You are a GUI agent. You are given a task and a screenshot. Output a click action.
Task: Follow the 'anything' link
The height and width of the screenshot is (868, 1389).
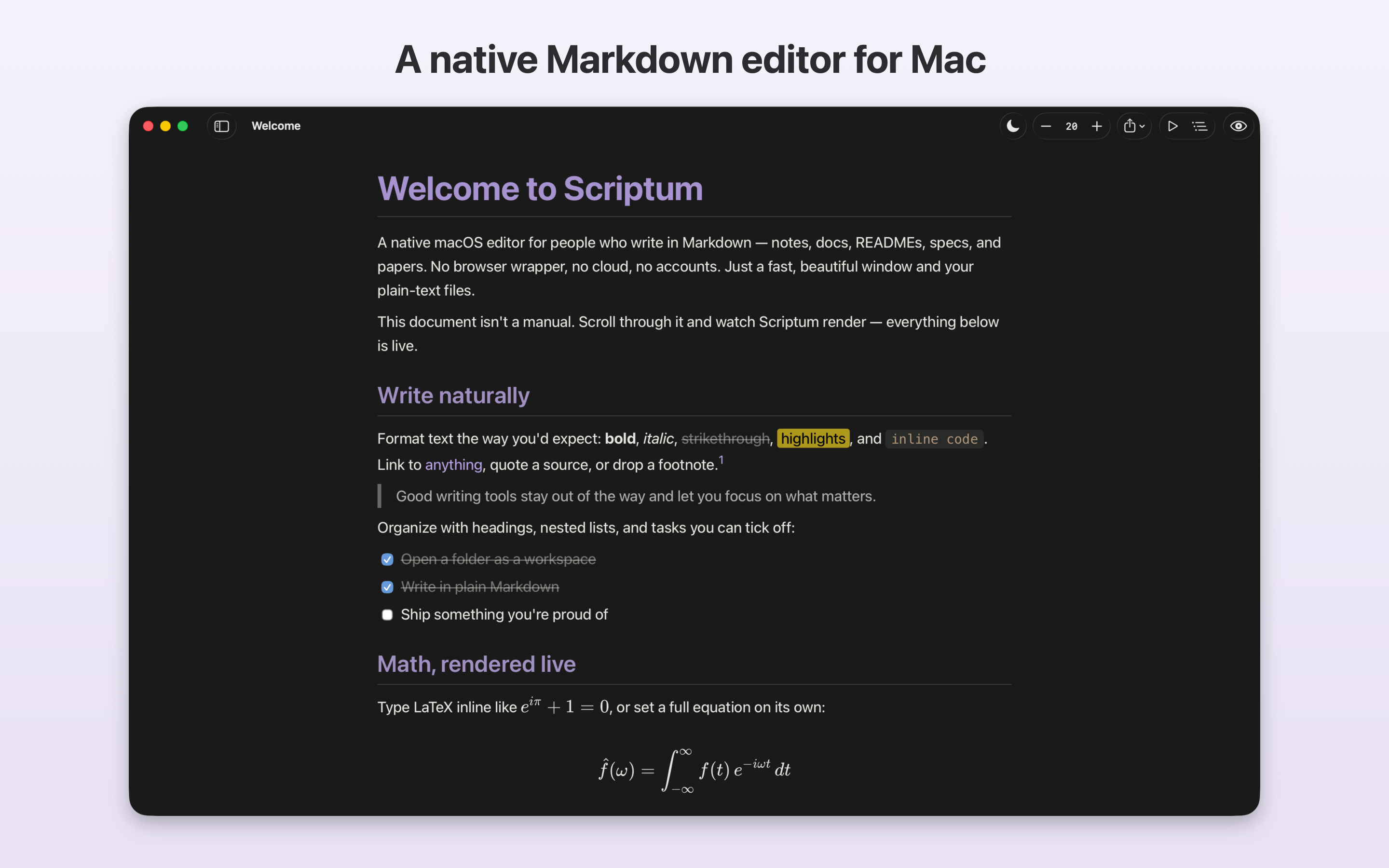(x=453, y=465)
